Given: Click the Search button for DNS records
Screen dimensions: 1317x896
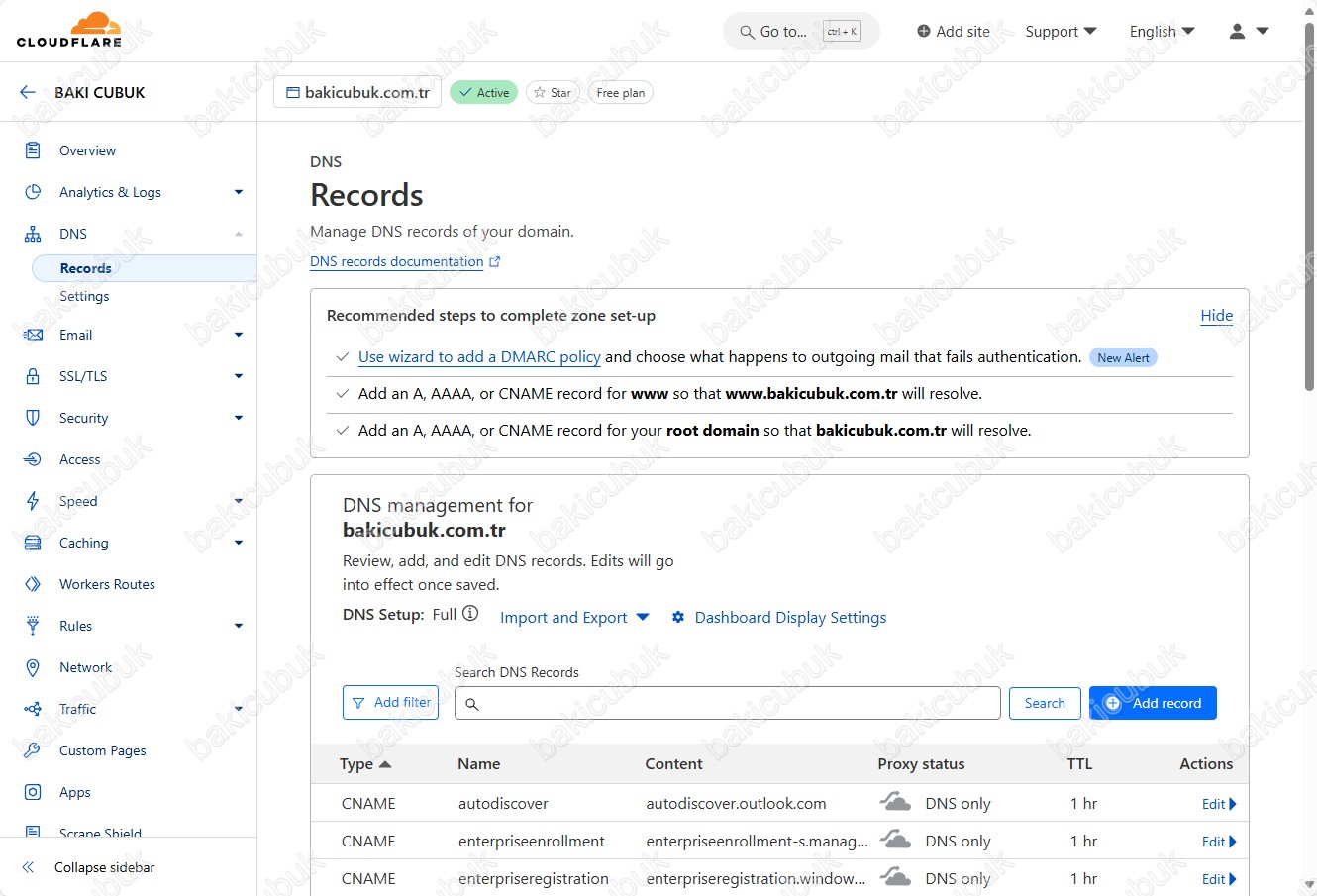Looking at the screenshot, I should coord(1045,703).
